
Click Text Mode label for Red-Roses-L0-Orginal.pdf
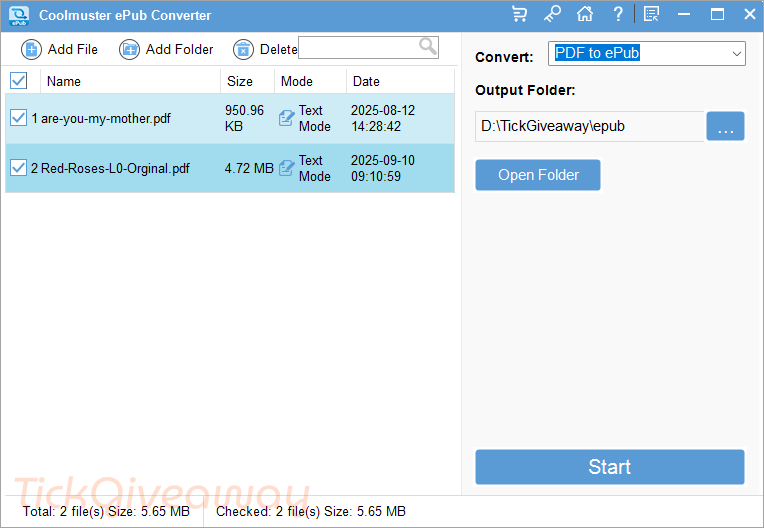(x=315, y=169)
